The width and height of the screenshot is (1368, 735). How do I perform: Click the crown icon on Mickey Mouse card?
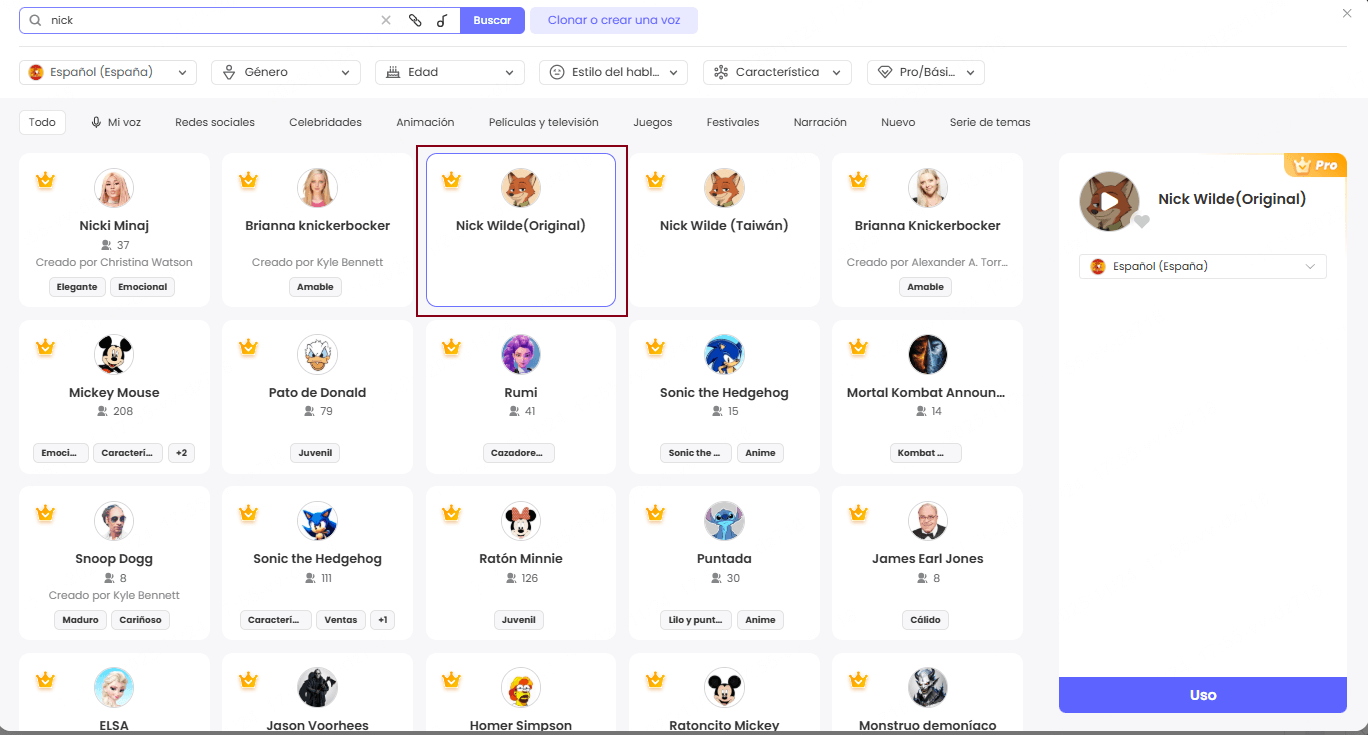pyautogui.click(x=45, y=347)
